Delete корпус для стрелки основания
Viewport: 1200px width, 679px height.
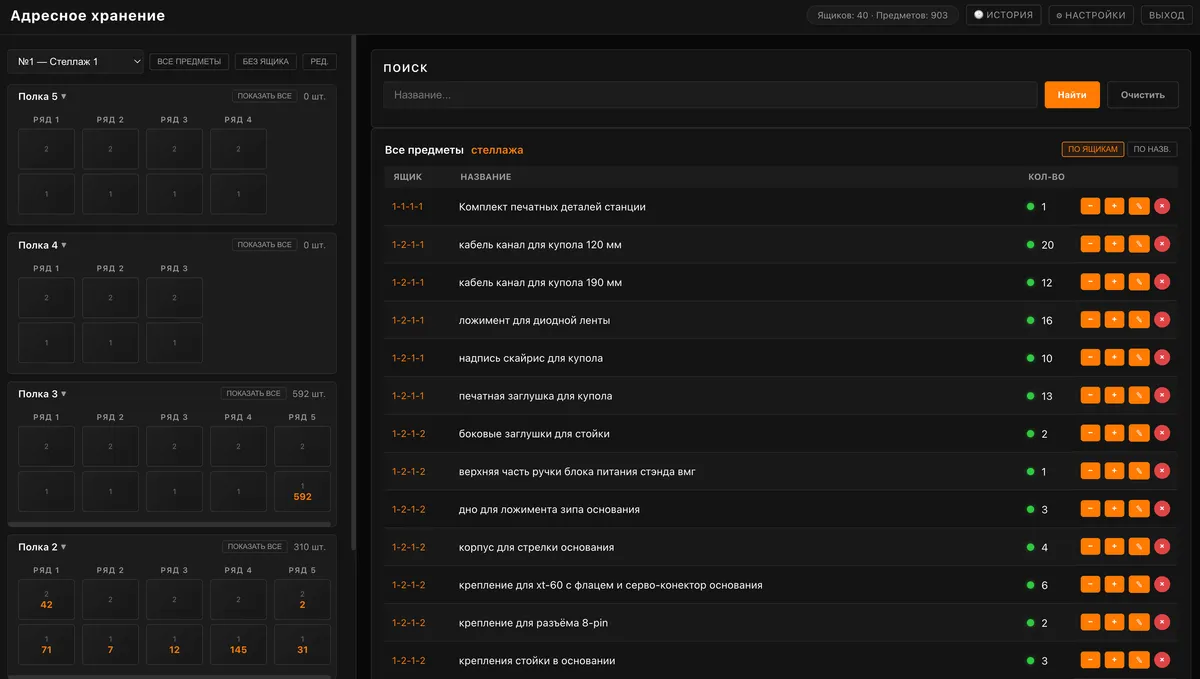[x=1162, y=547]
